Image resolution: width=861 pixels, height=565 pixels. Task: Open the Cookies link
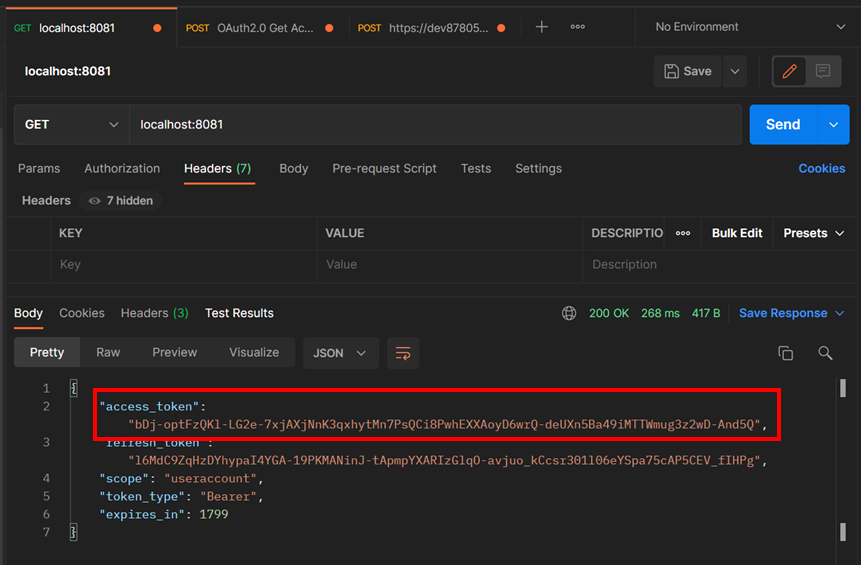(x=821, y=168)
